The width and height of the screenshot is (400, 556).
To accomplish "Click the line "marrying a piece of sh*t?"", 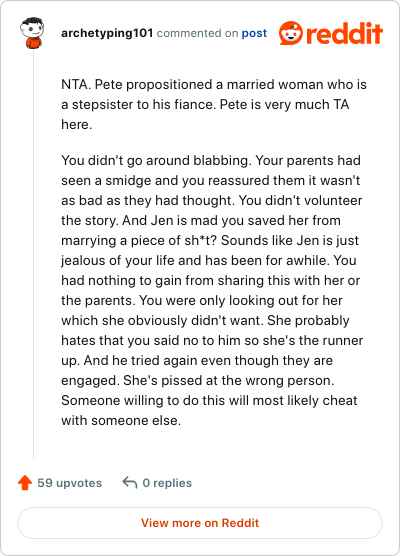I will [x=139, y=240].
